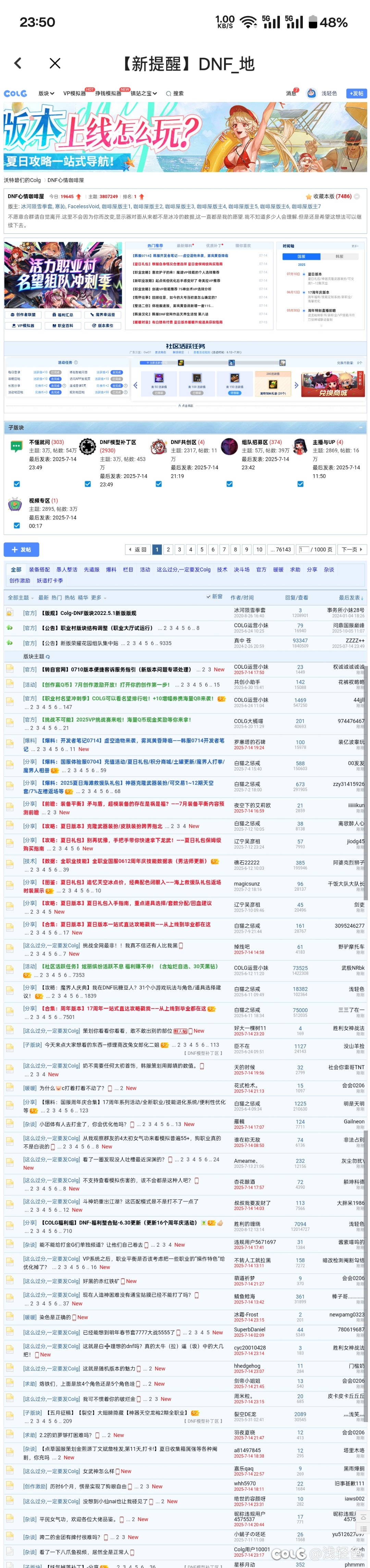The height and width of the screenshot is (1568, 370).
Task: Open the 组队招募区 subforum icon
Action: pos(230,446)
